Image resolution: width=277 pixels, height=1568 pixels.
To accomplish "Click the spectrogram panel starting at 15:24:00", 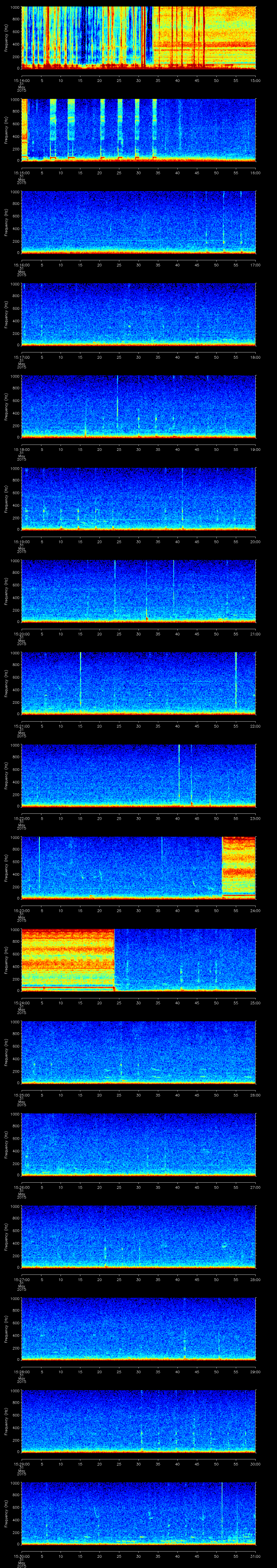I will coord(139,960).
